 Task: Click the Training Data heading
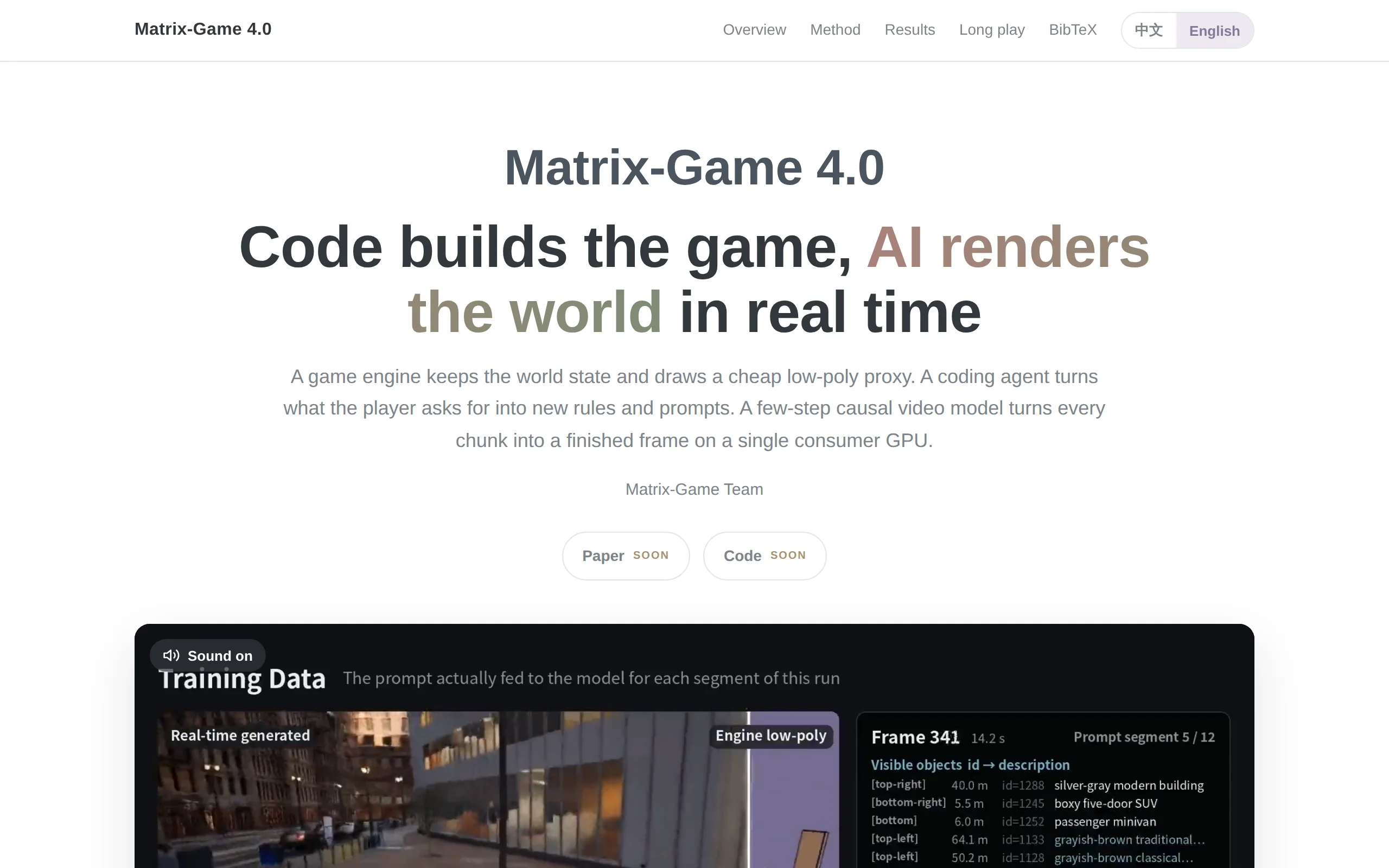click(x=242, y=679)
